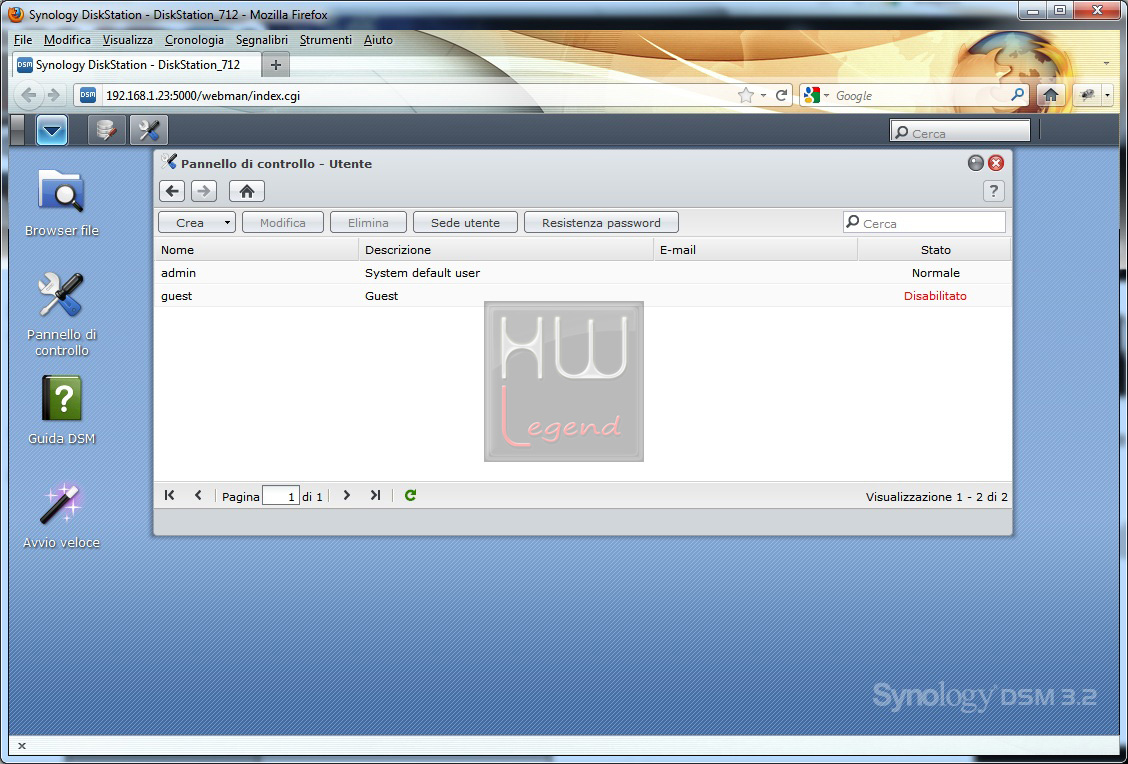The height and width of the screenshot is (764, 1128).
Task: Sort by the Descrizione column header
Action: pyautogui.click(x=506, y=250)
